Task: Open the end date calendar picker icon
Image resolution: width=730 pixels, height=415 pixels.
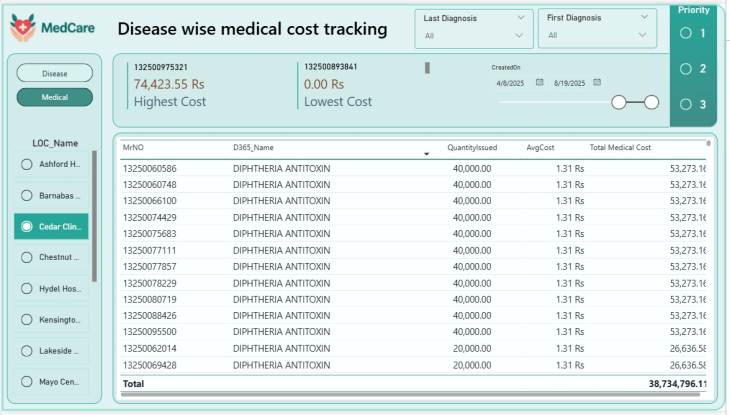Action: coord(597,82)
